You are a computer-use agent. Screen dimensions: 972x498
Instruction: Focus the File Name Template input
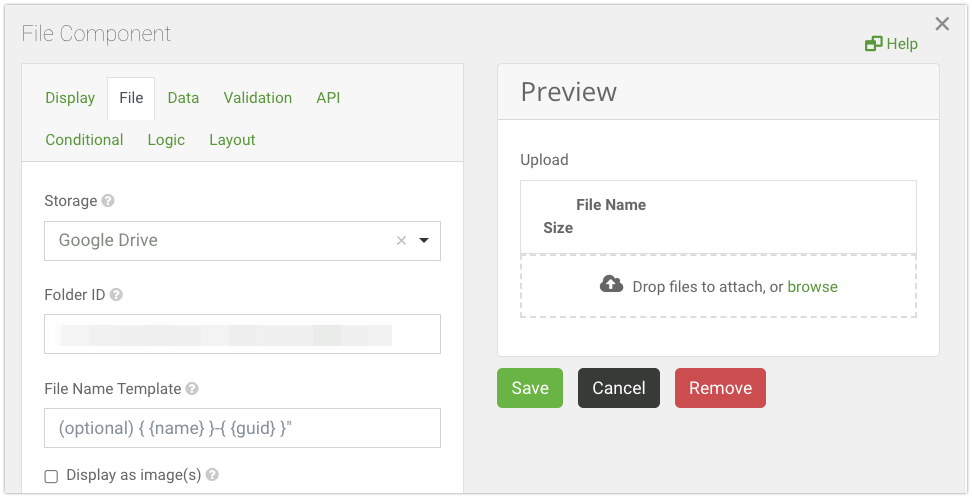(x=242, y=428)
